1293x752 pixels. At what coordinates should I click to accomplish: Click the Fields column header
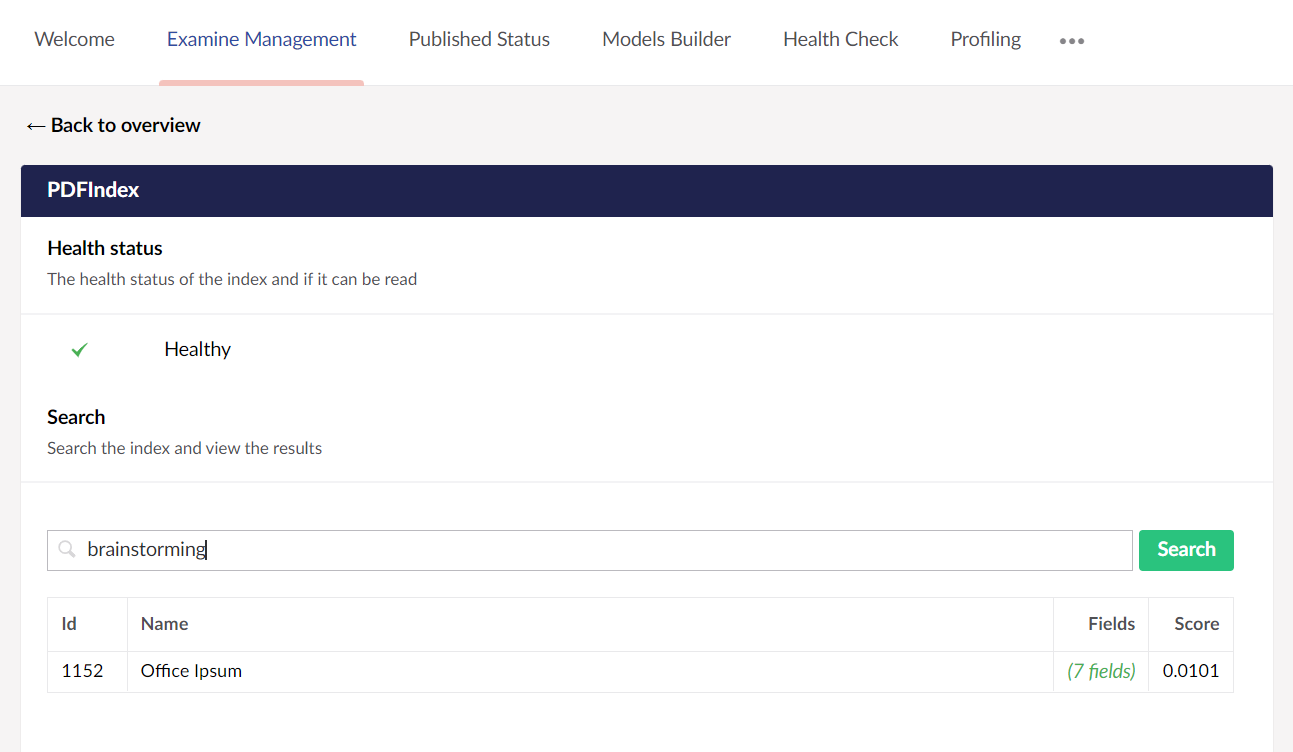click(x=1111, y=624)
